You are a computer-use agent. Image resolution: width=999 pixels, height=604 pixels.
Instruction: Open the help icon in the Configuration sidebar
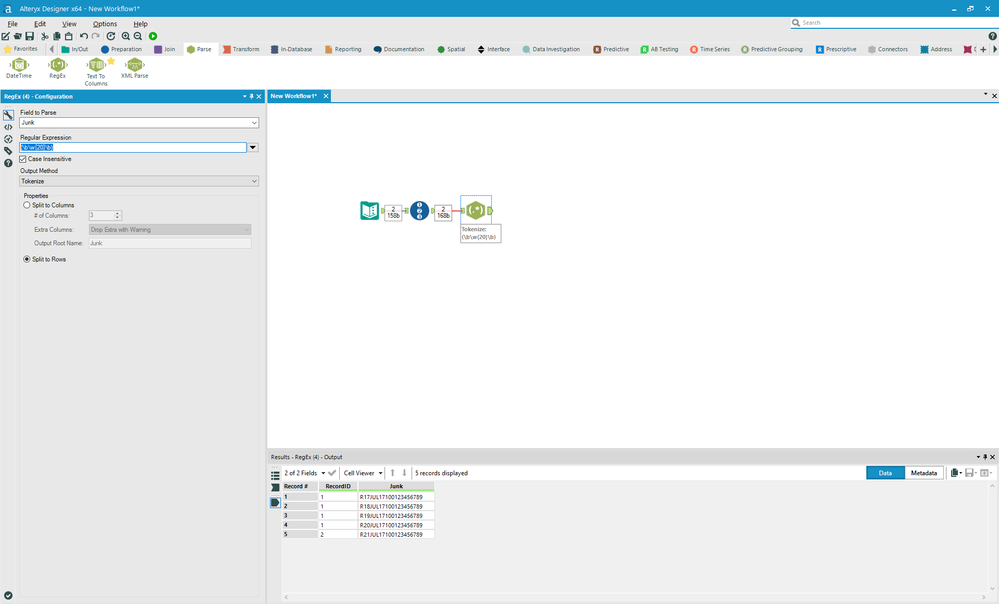coord(8,163)
